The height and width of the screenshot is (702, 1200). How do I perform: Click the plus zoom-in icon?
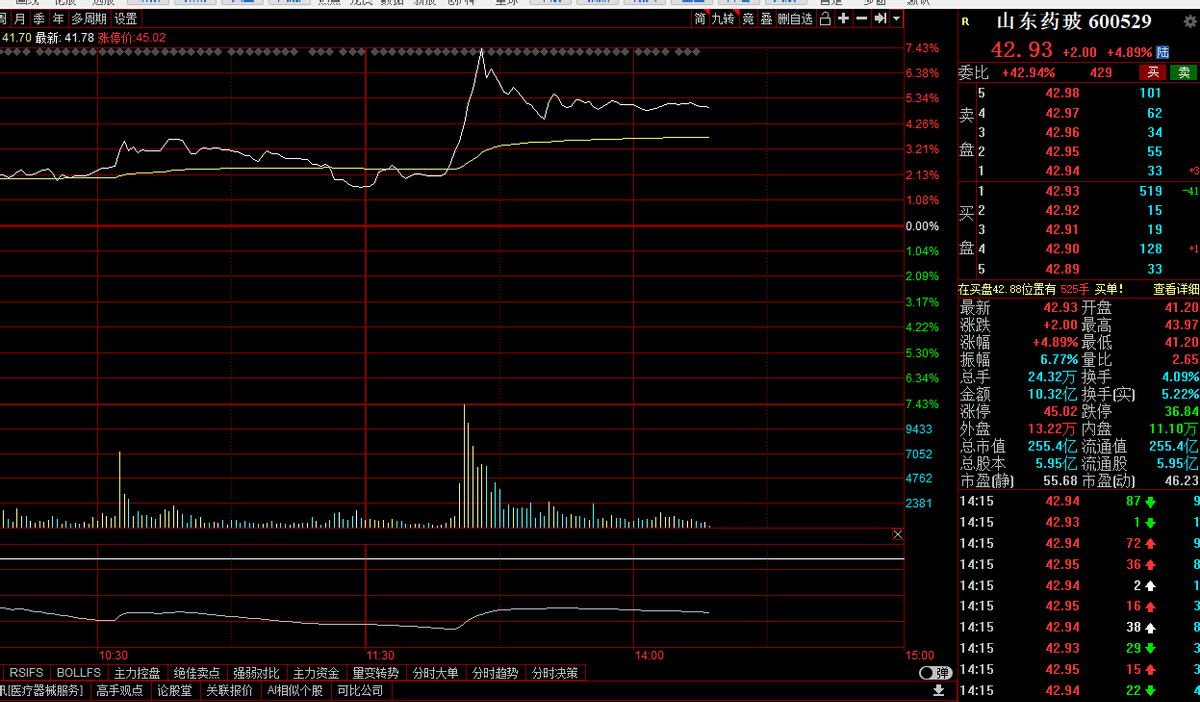(x=844, y=19)
